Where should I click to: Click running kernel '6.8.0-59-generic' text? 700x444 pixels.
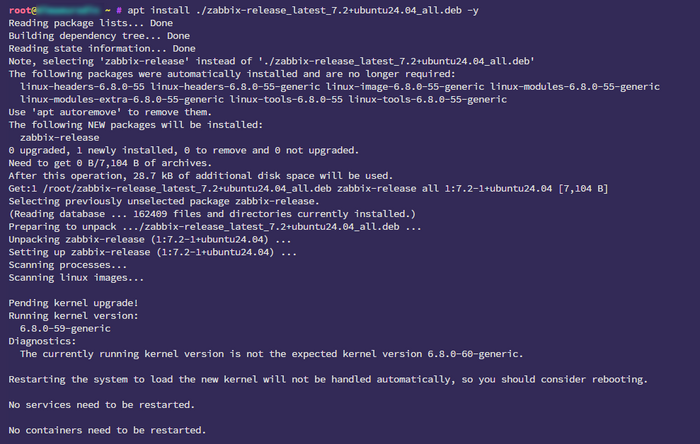(x=65, y=328)
